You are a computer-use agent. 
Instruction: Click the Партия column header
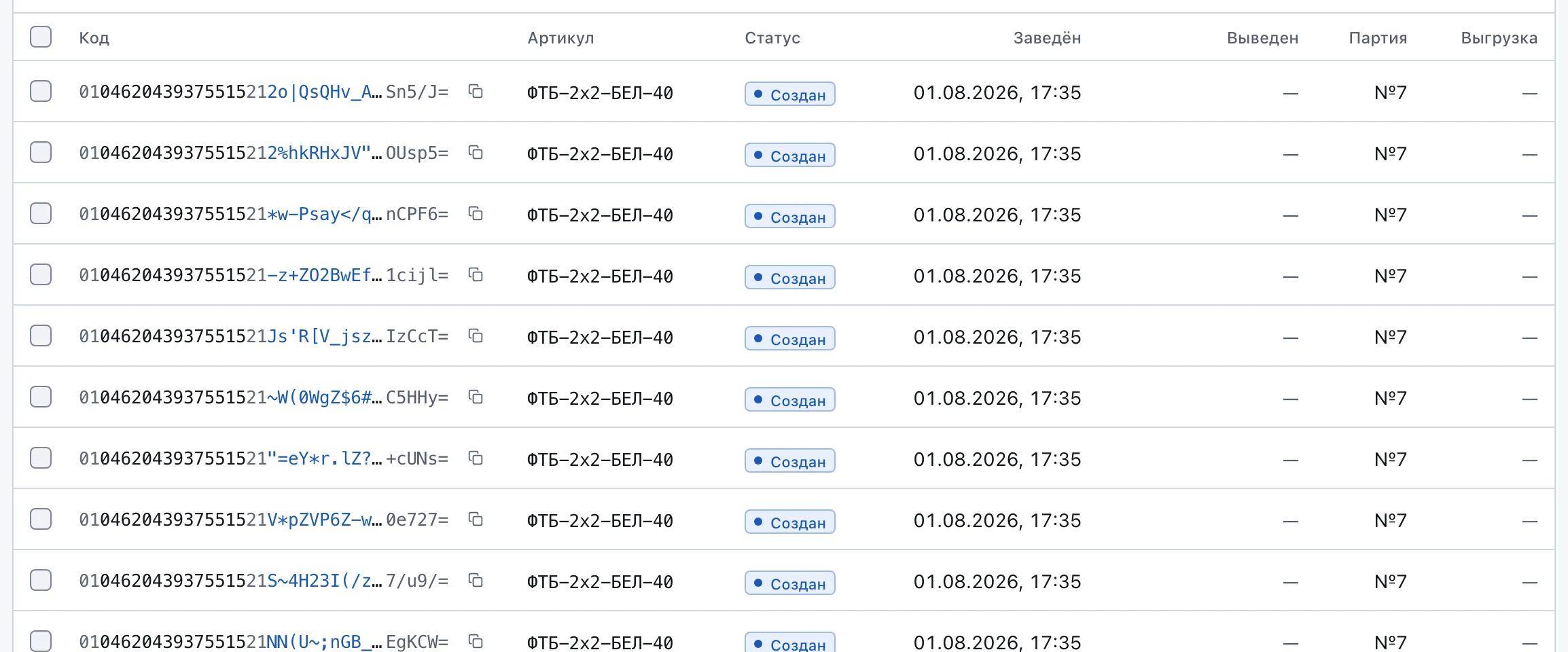(x=1378, y=38)
